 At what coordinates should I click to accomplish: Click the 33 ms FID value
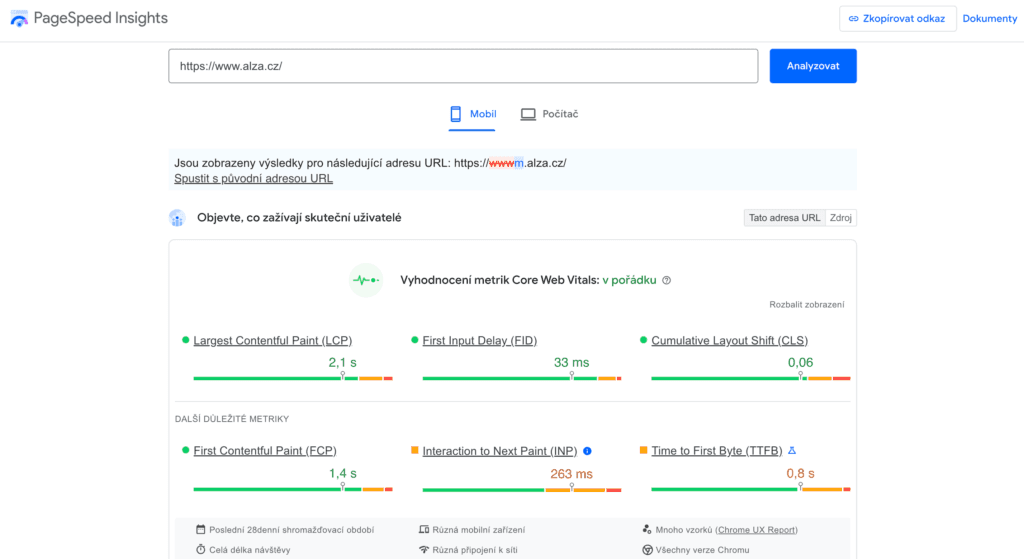(571, 362)
